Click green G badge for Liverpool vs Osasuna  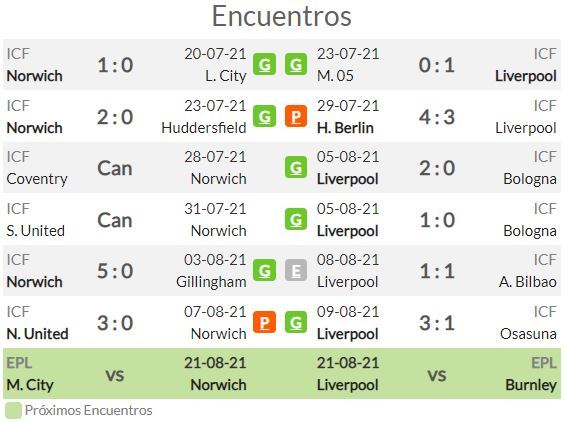(x=296, y=322)
